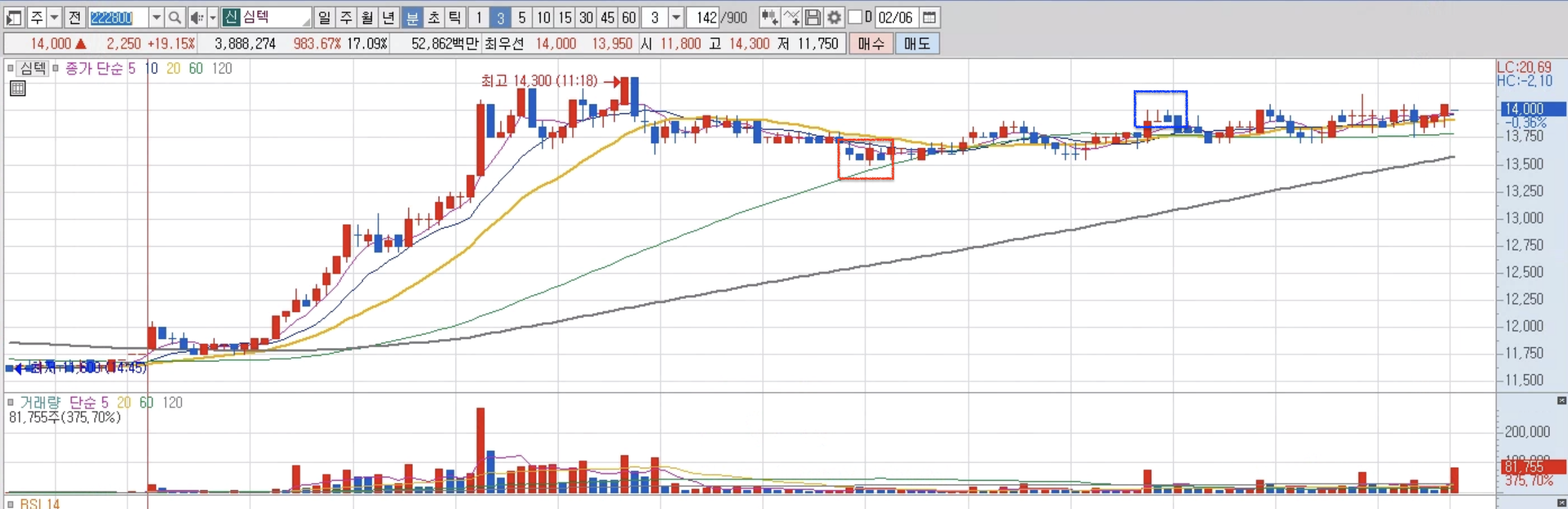Click the 3,888,274 volume value
This screenshot has height=509, width=1568.
point(245,44)
